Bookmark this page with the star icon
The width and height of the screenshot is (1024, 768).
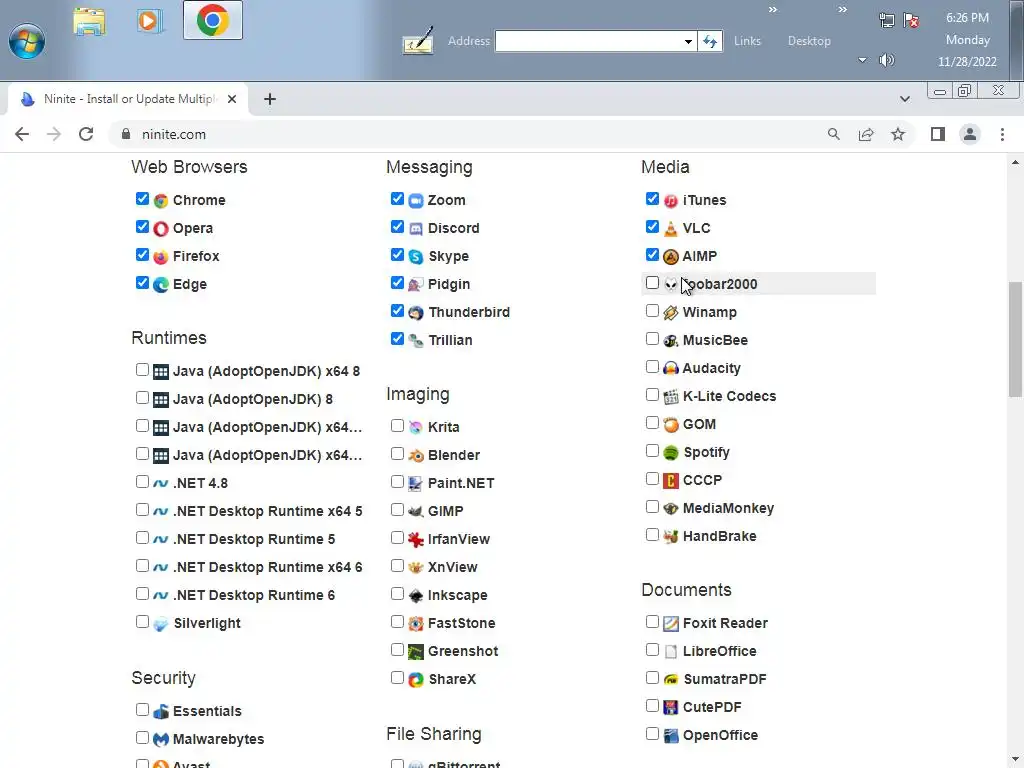coord(898,134)
